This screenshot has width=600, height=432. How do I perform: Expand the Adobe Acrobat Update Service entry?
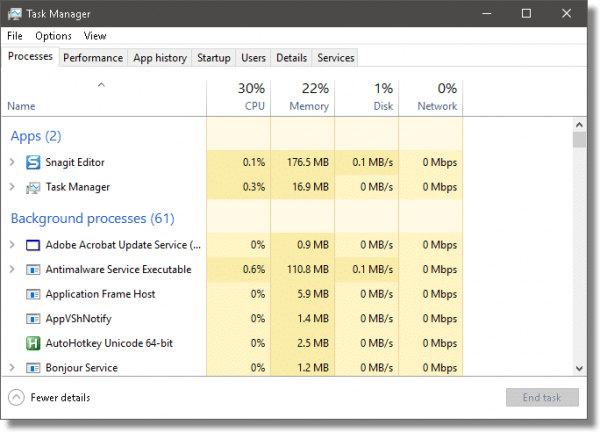pos(12,245)
